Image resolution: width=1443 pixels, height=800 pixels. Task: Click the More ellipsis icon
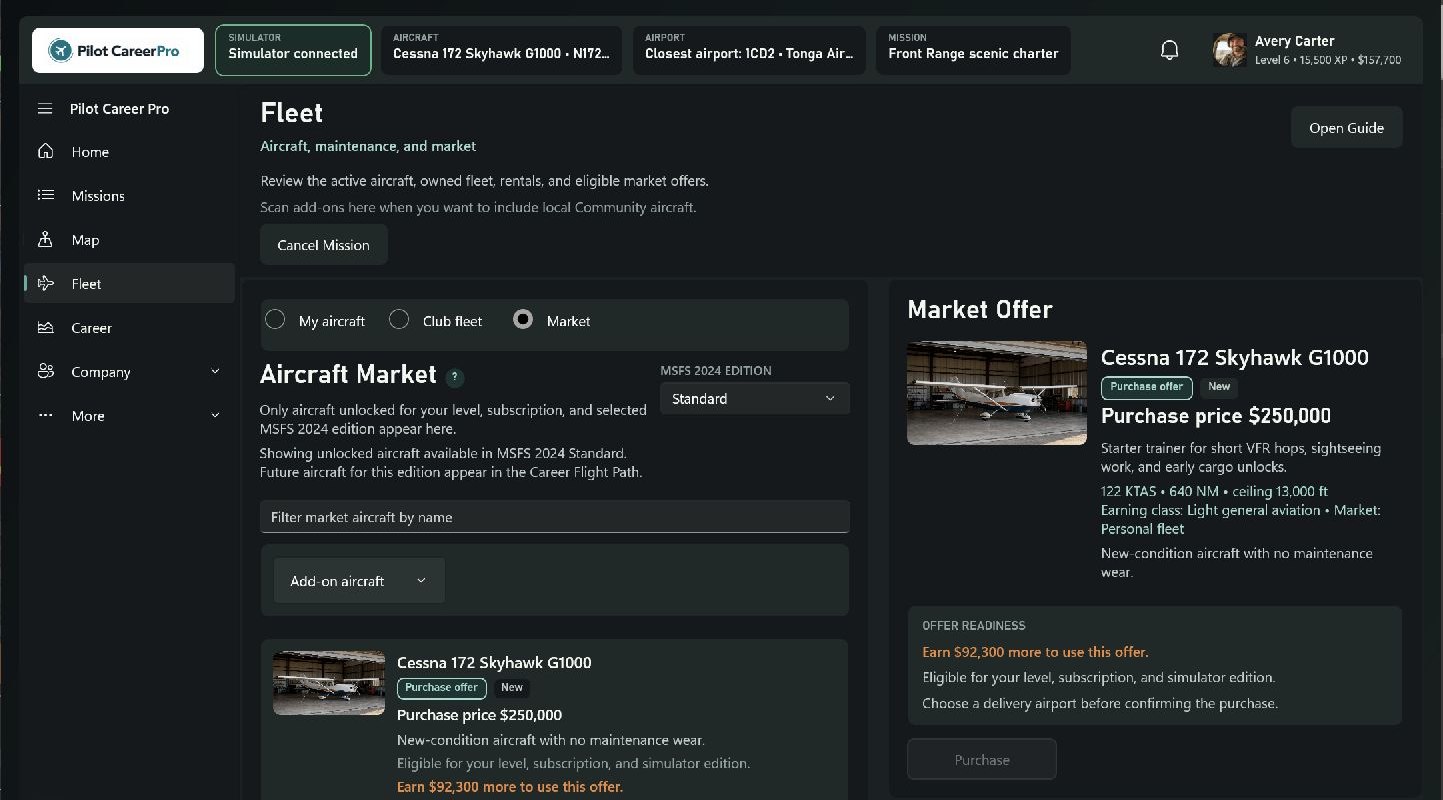coord(45,416)
